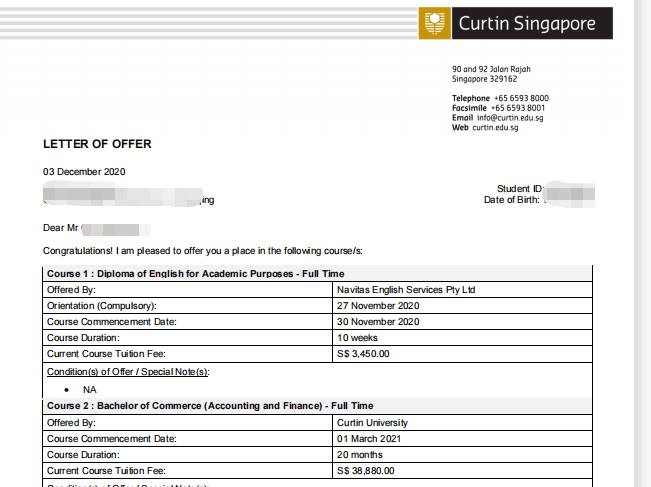Click the 'Orientation (Compulsory):' label cell
The width and height of the screenshot is (651, 487).
tap(188, 306)
